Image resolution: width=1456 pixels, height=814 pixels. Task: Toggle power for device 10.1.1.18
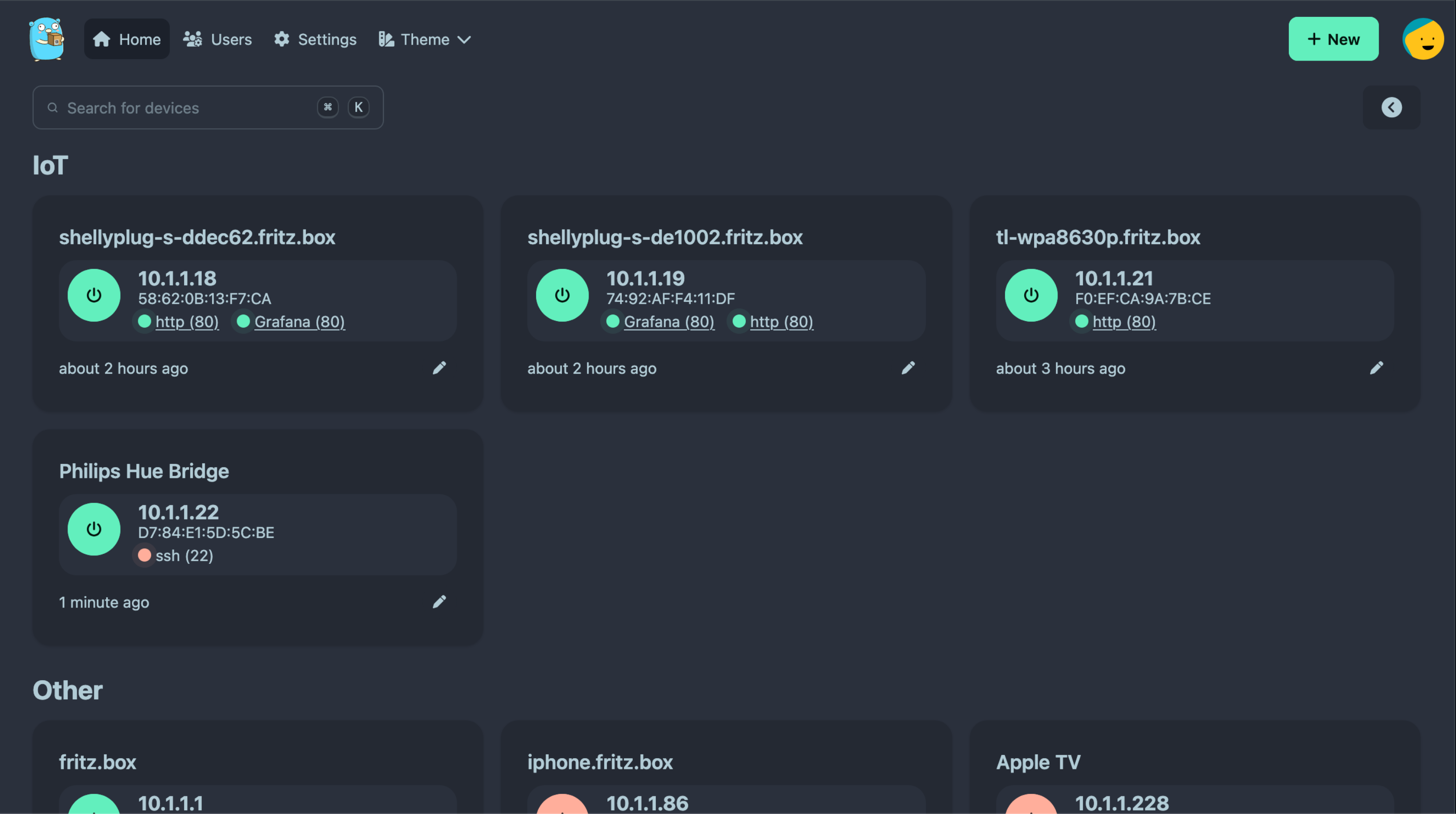click(94, 295)
